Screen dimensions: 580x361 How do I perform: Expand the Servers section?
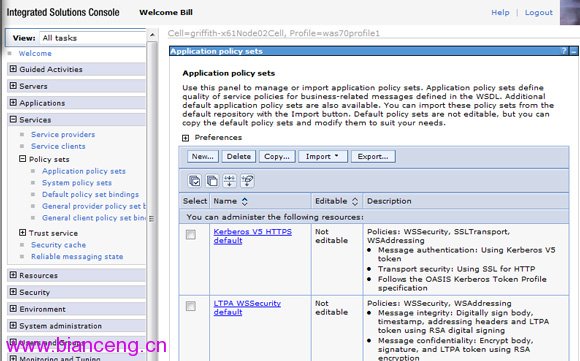13,86
